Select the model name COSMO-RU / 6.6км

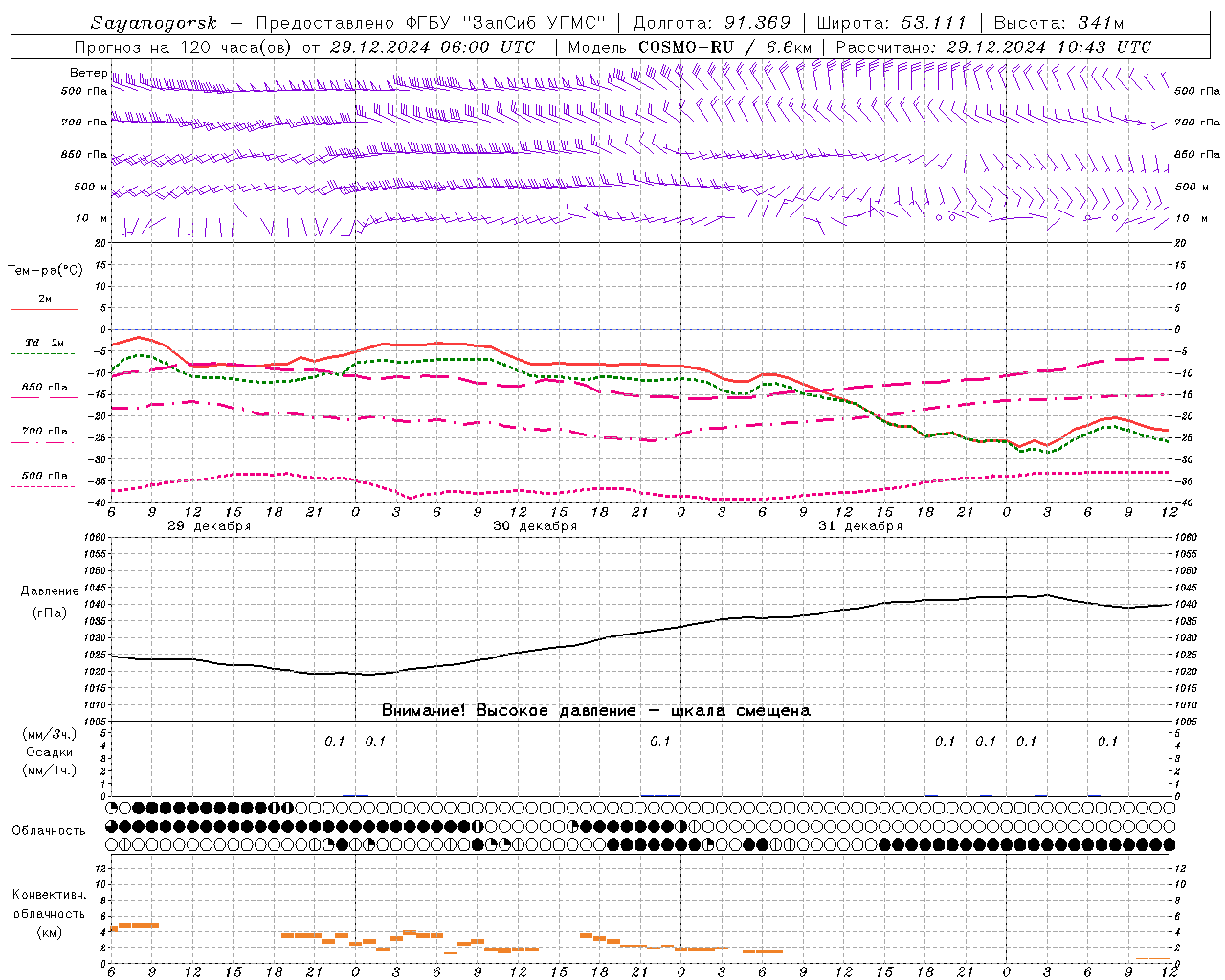coord(724,47)
